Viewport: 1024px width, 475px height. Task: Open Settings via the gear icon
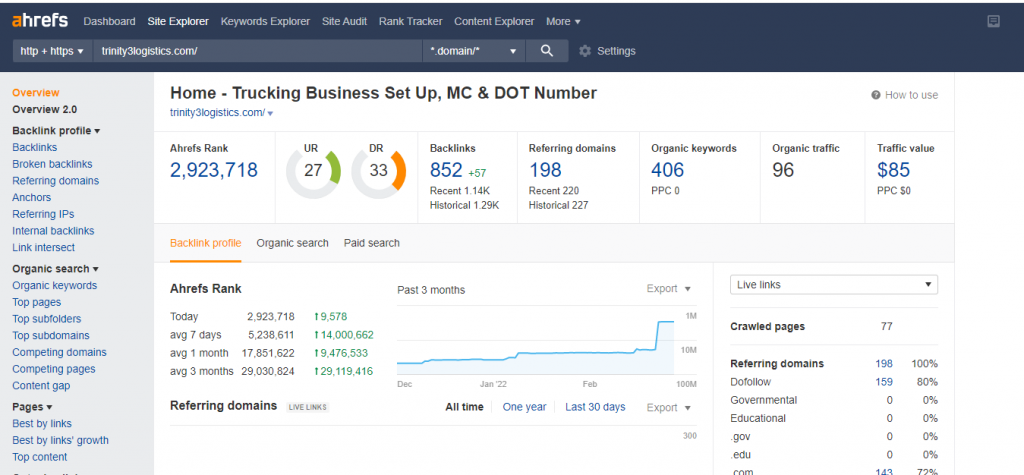coord(585,51)
